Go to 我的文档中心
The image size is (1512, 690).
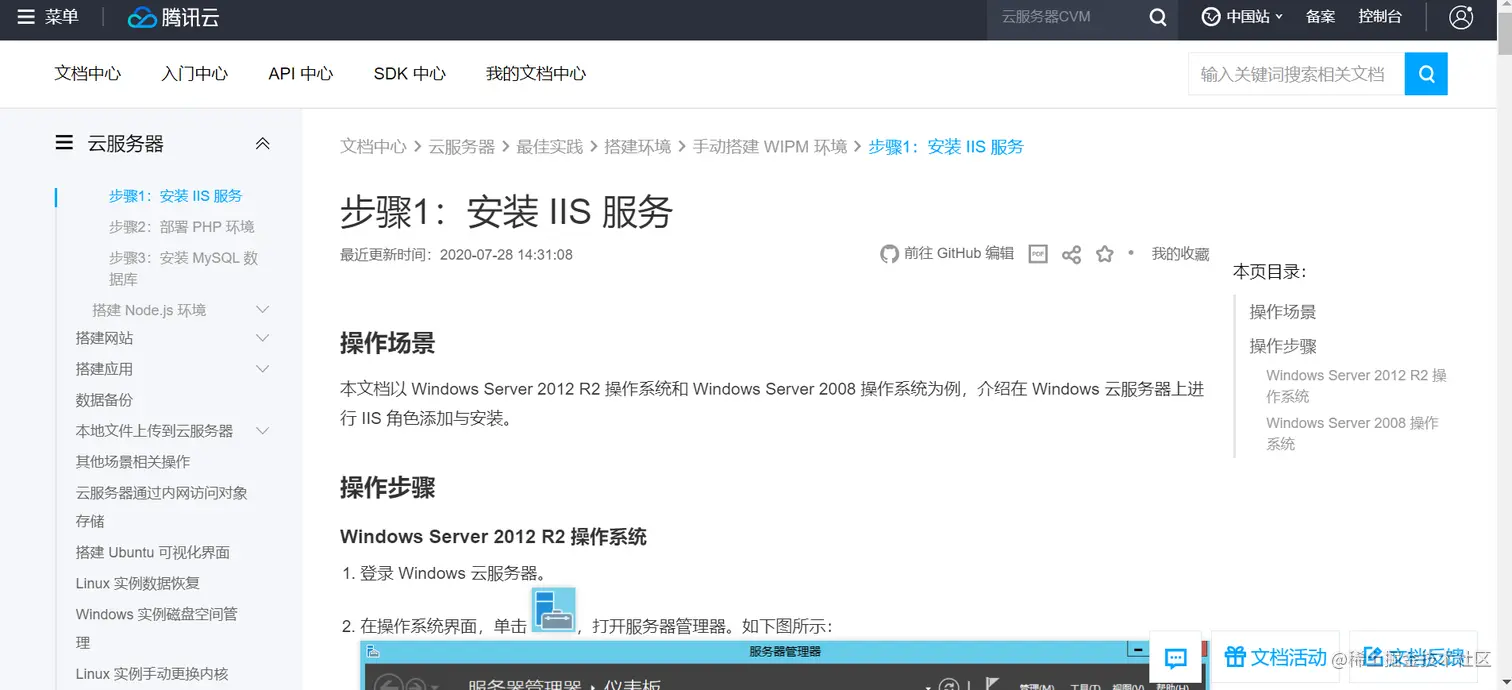[536, 73]
